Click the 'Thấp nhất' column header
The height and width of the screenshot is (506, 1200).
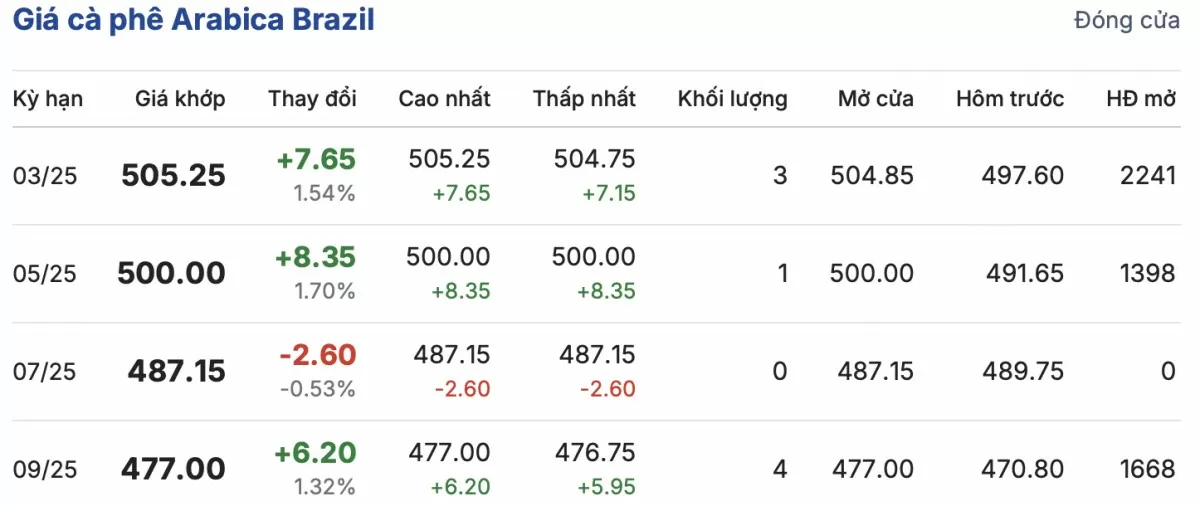(584, 99)
